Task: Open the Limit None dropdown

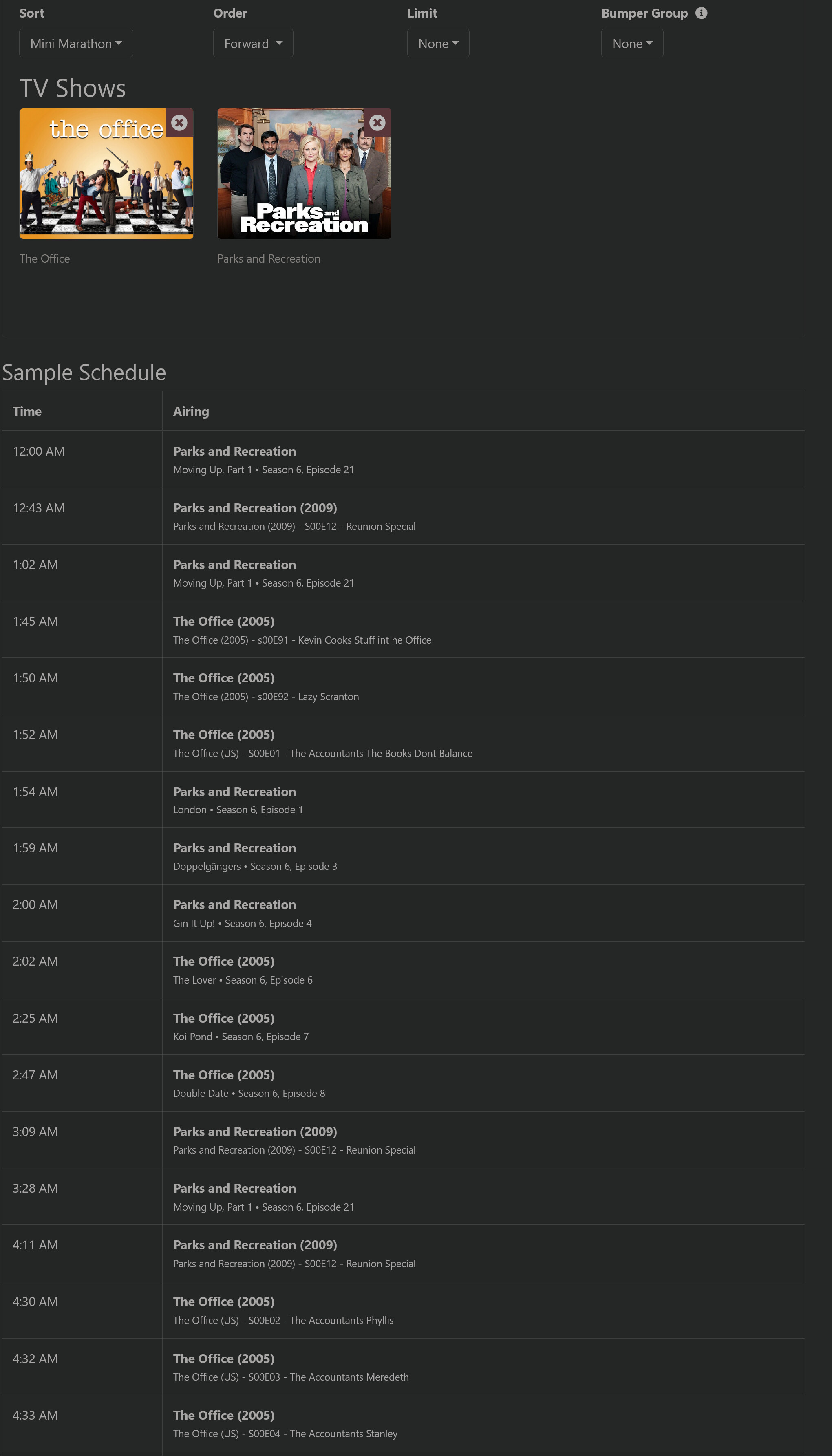Action: point(438,44)
